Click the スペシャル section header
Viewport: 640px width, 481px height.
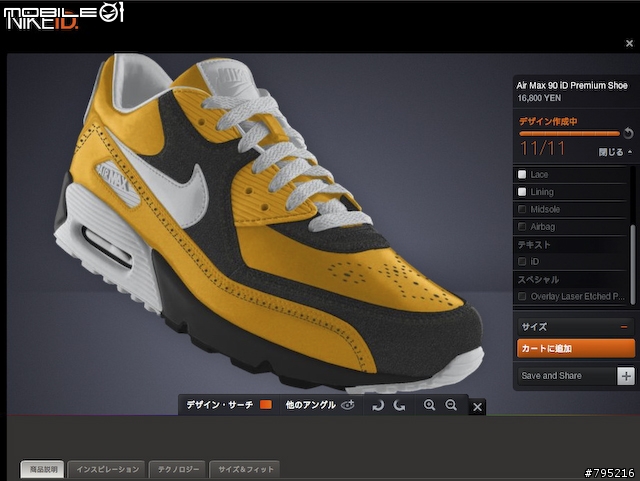(538, 280)
